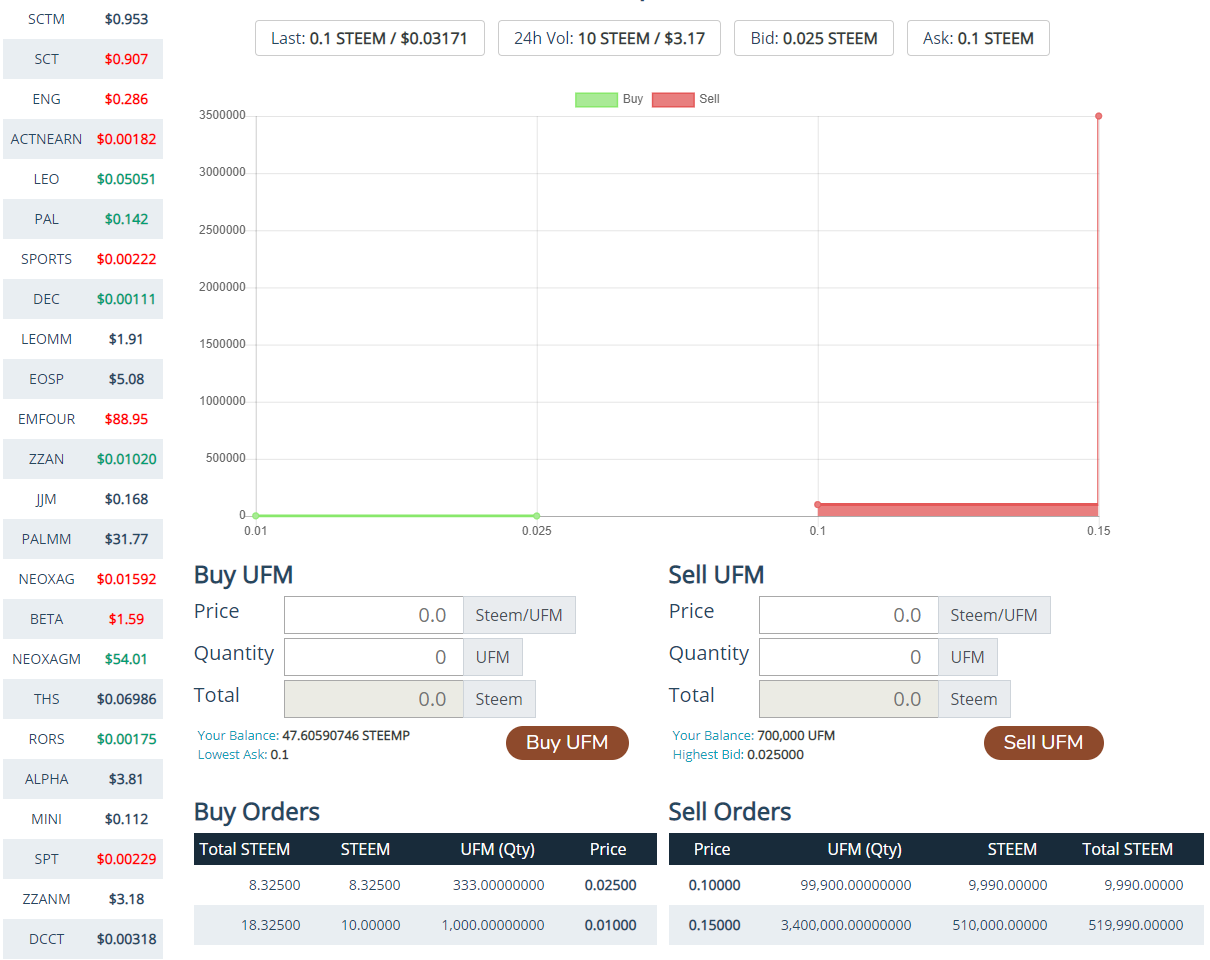
Task: Click the buy order priced 0.01000
Action: (425, 925)
